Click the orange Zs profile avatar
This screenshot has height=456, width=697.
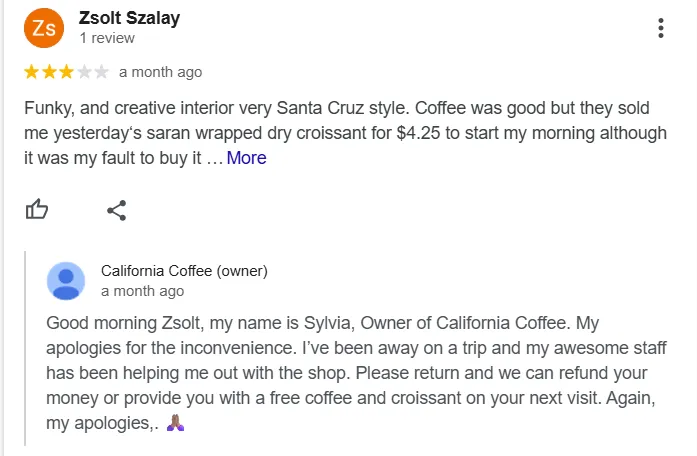tap(44, 28)
